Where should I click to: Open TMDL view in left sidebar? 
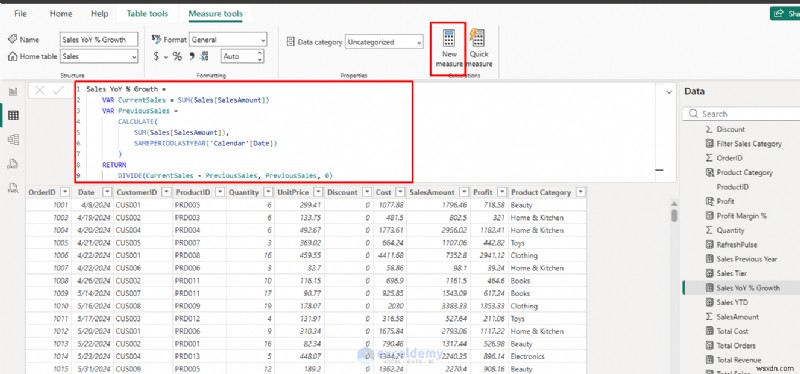tap(13, 188)
